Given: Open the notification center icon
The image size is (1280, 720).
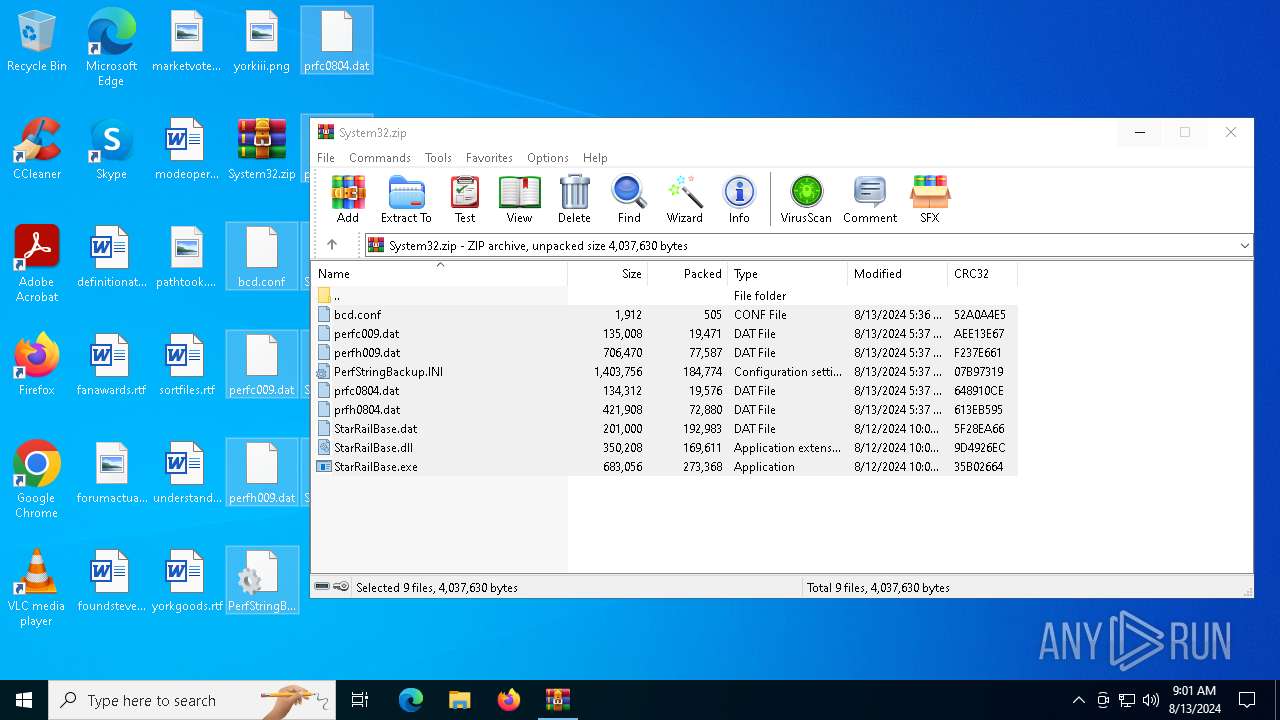Looking at the screenshot, I should [1247, 700].
